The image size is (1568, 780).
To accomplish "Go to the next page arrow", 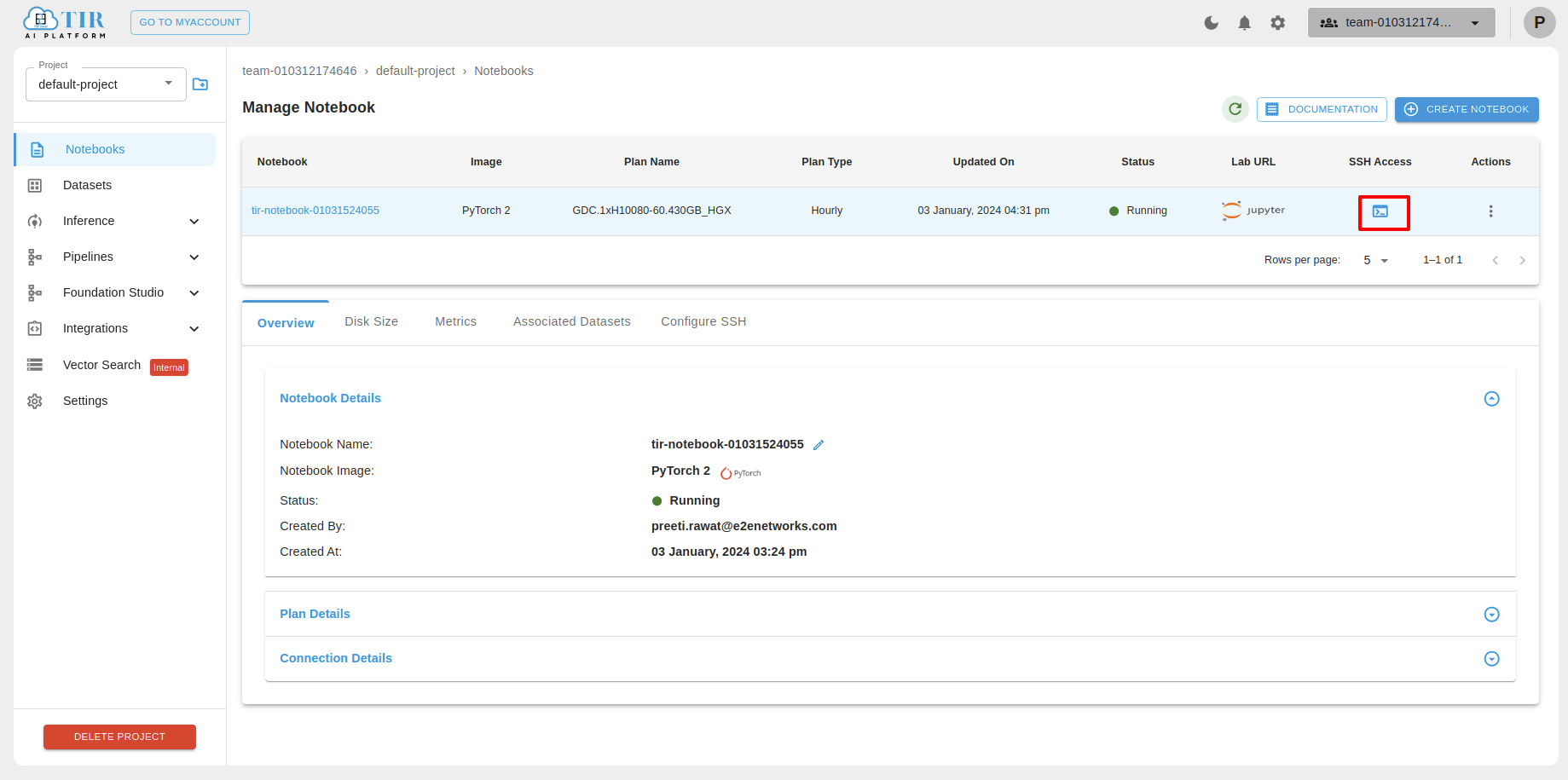I will point(1522,260).
